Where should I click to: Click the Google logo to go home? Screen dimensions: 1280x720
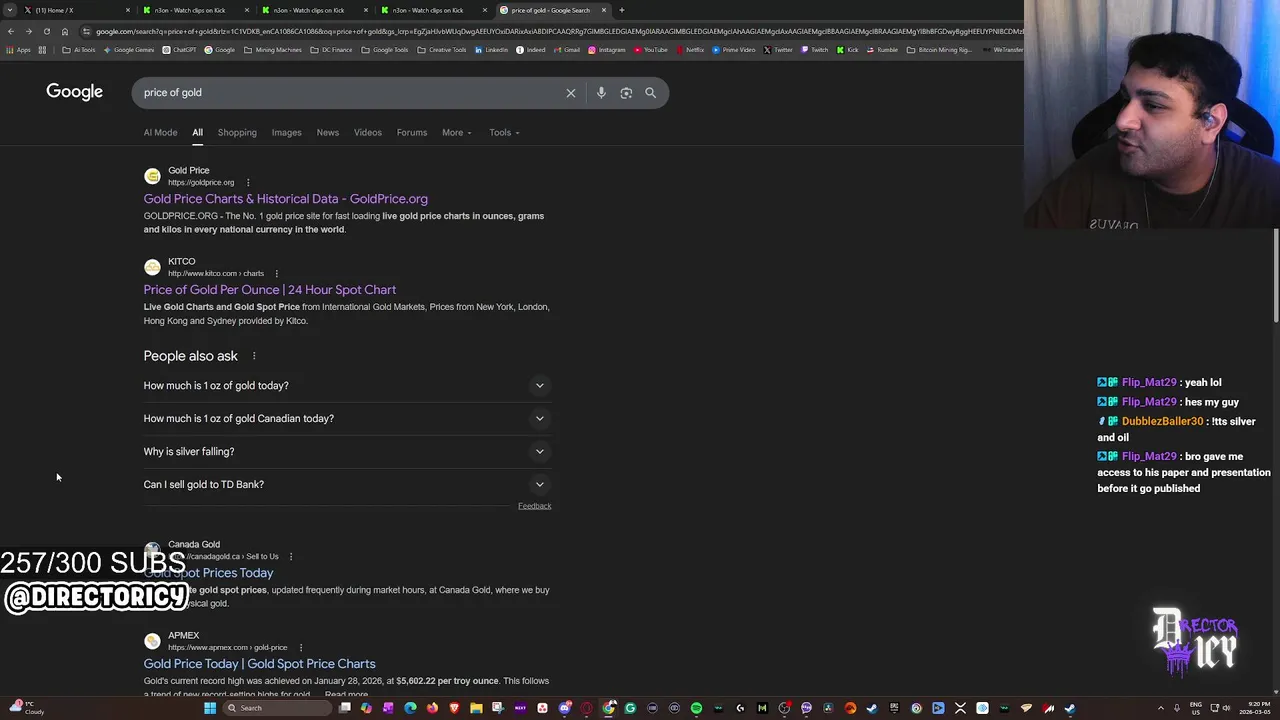coord(74,92)
